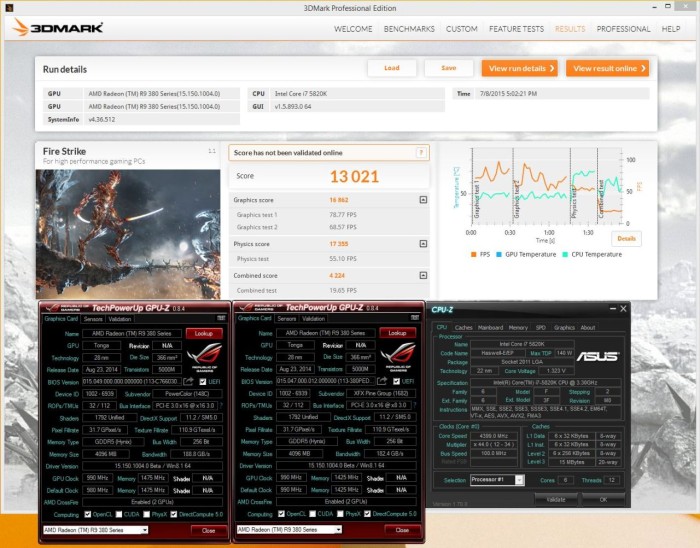This screenshot has height=548, width=700.
Task: Click BIOS export icon in XFX GPU-Z window
Action: [382, 381]
